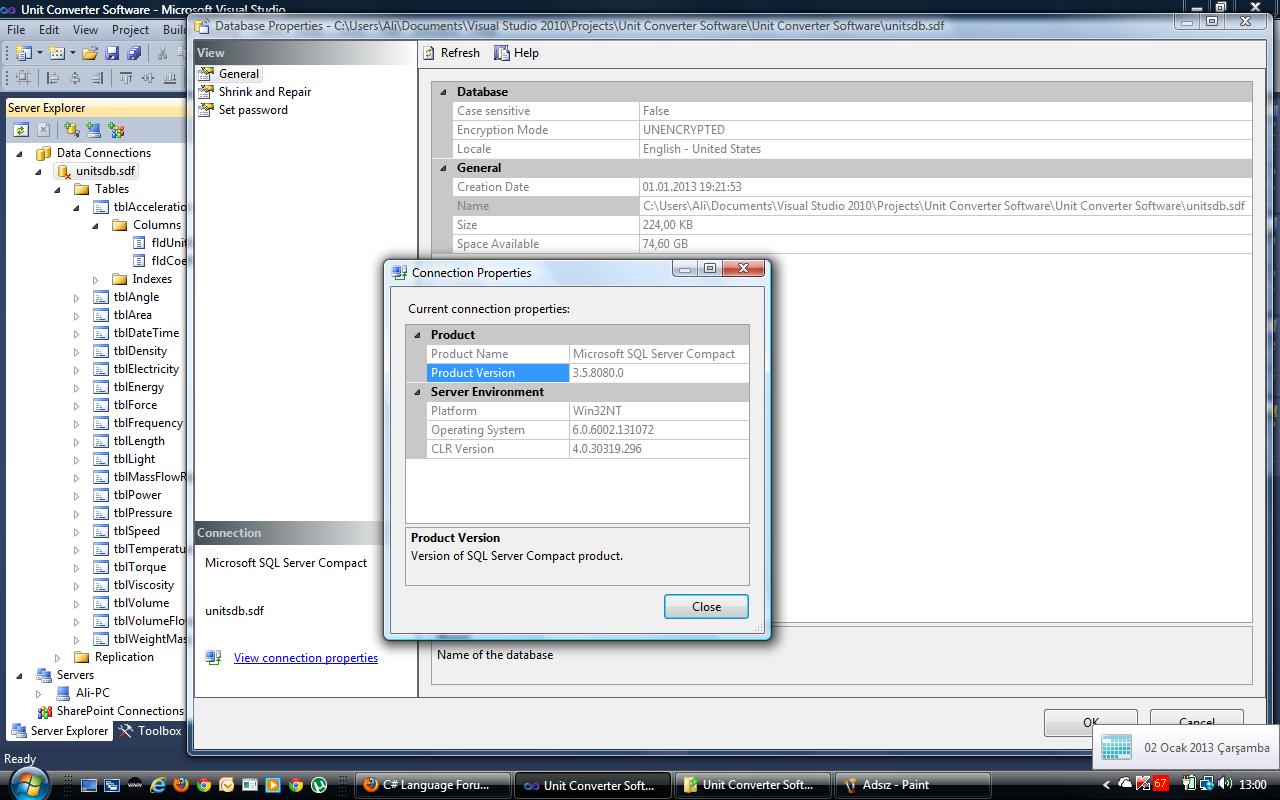Image resolution: width=1280 pixels, height=800 pixels.
Task: Open File menu
Action: click(17, 30)
